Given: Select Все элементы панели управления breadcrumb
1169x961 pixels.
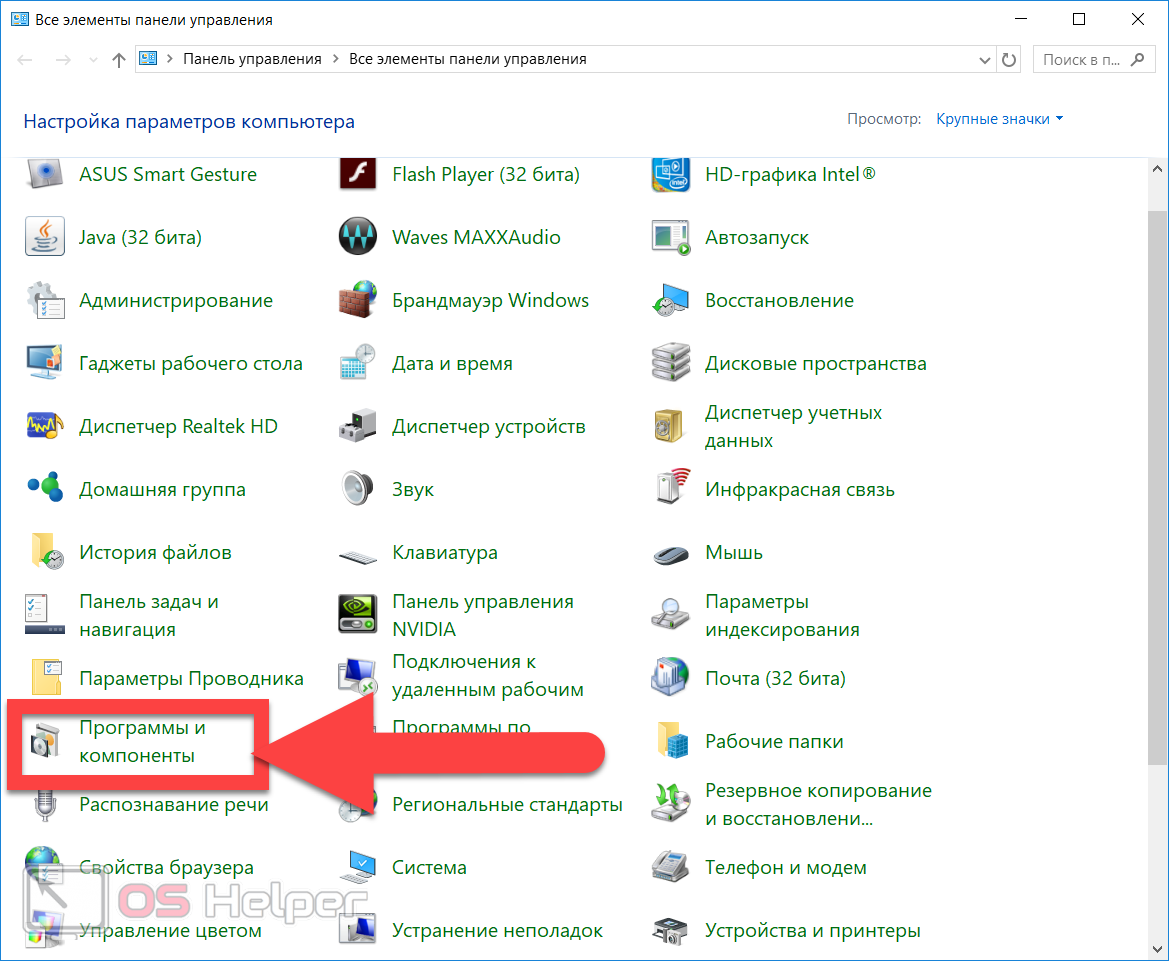Looking at the screenshot, I should pyautogui.click(x=467, y=60).
